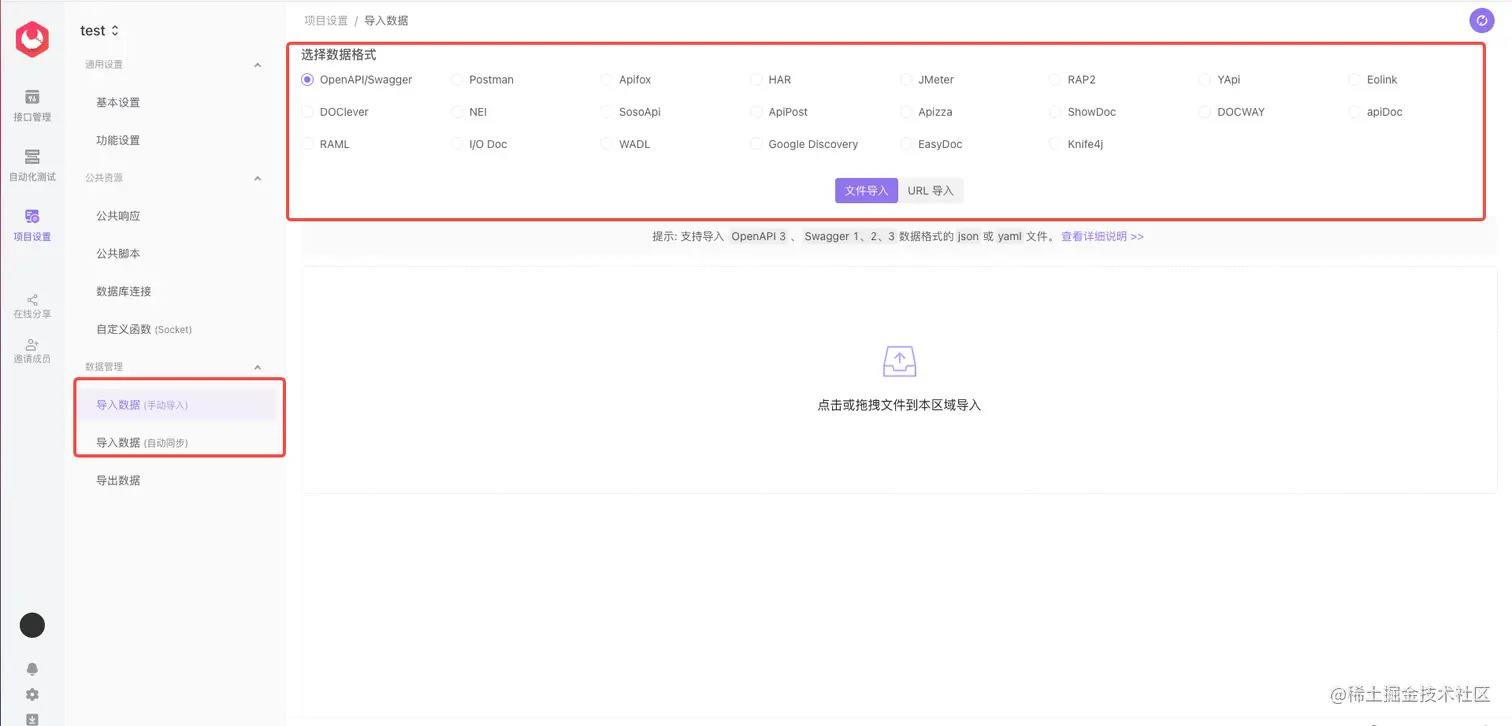The height and width of the screenshot is (726, 1512).
Task: Open the test project switcher dropdown
Action: (98, 30)
